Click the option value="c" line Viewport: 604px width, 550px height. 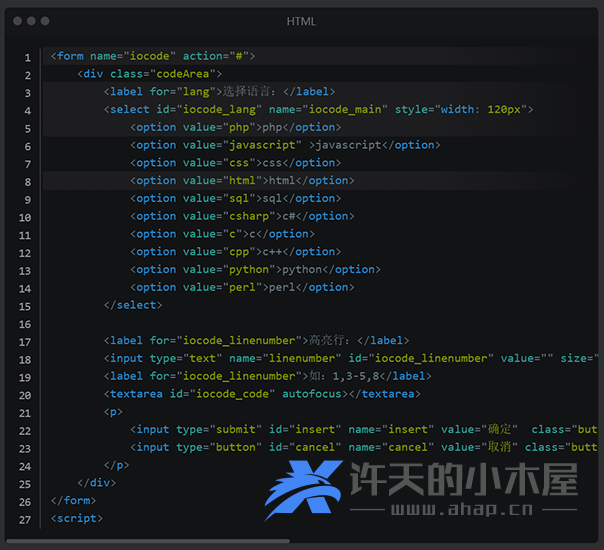pyautogui.click(x=222, y=233)
